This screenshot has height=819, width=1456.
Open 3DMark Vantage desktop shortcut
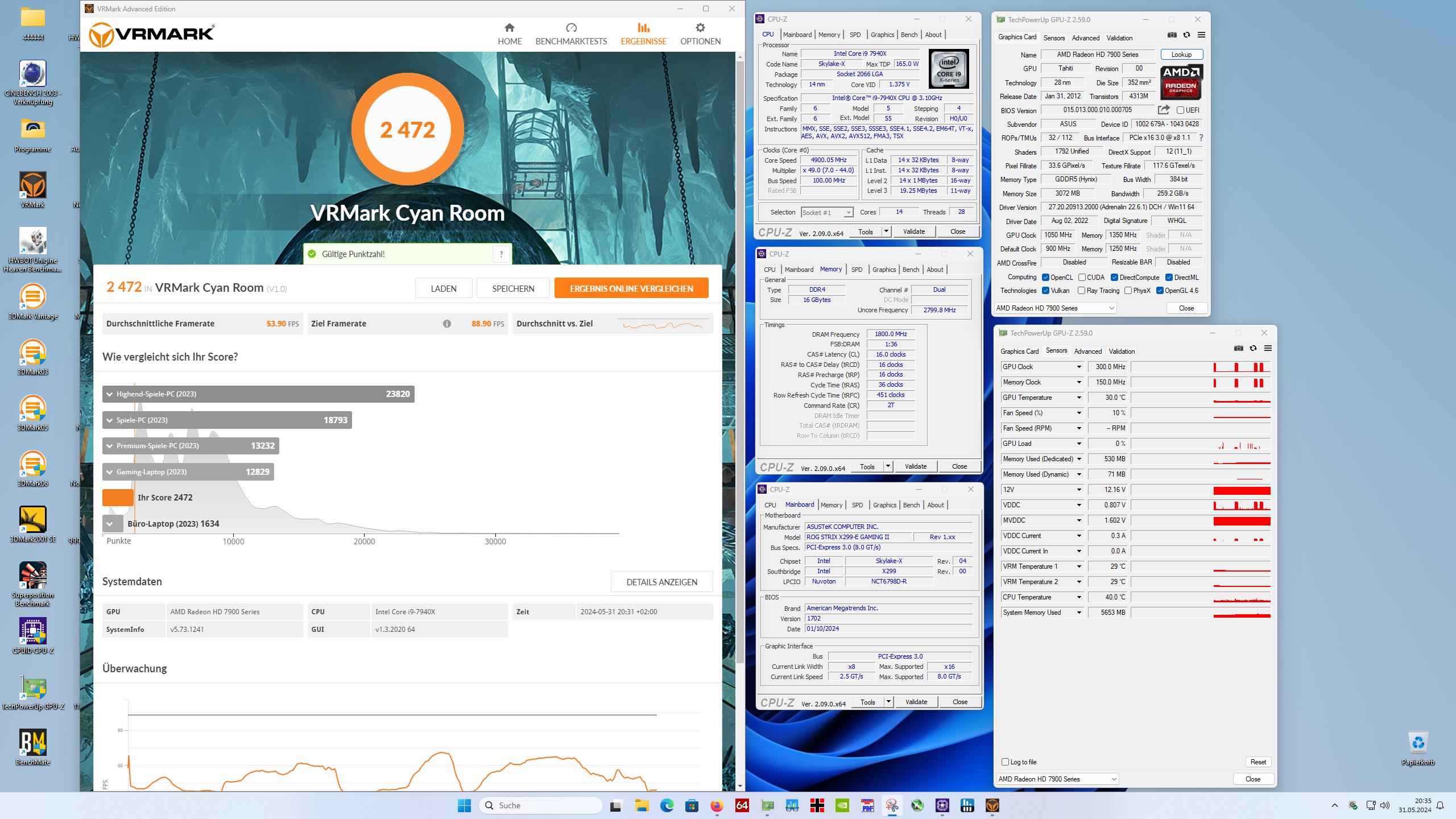pyautogui.click(x=32, y=301)
